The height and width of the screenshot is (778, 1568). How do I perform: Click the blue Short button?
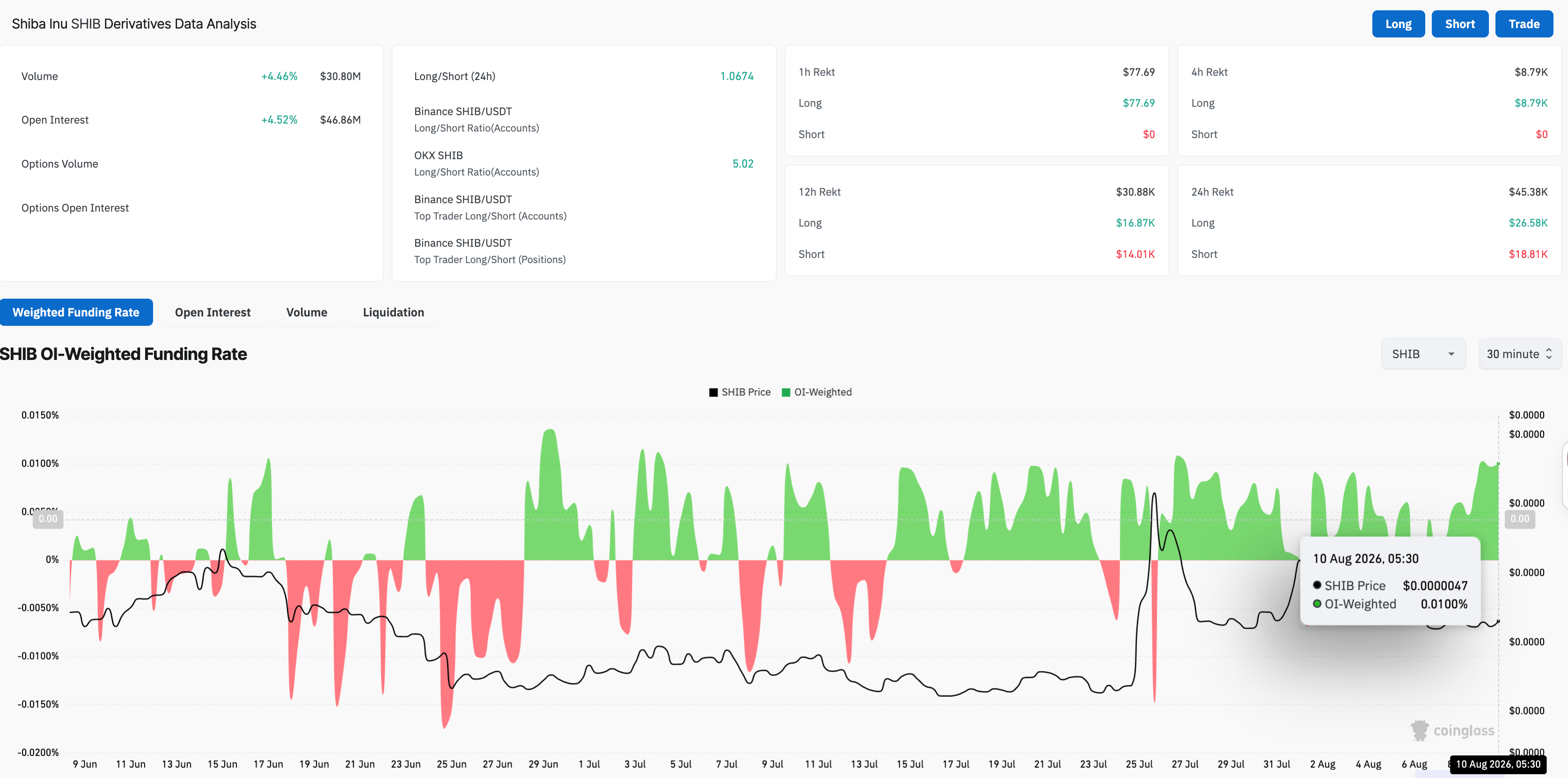(1460, 24)
